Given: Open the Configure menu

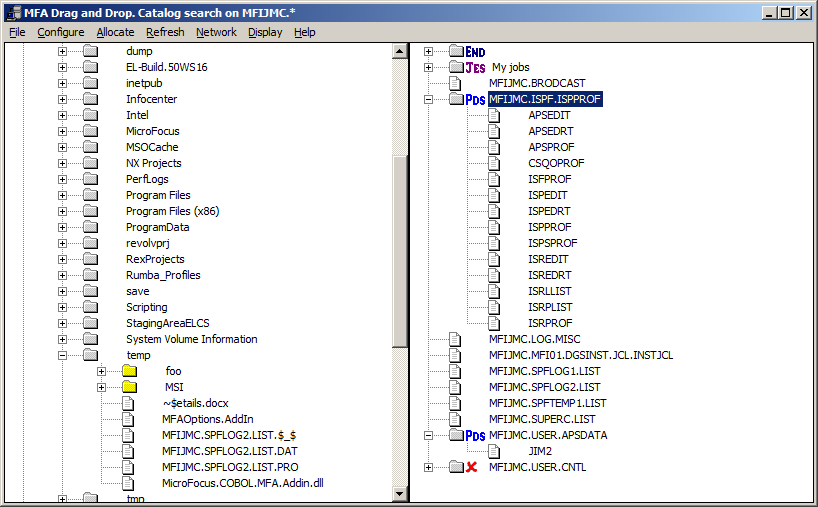Looking at the screenshot, I should [x=61, y=32].
